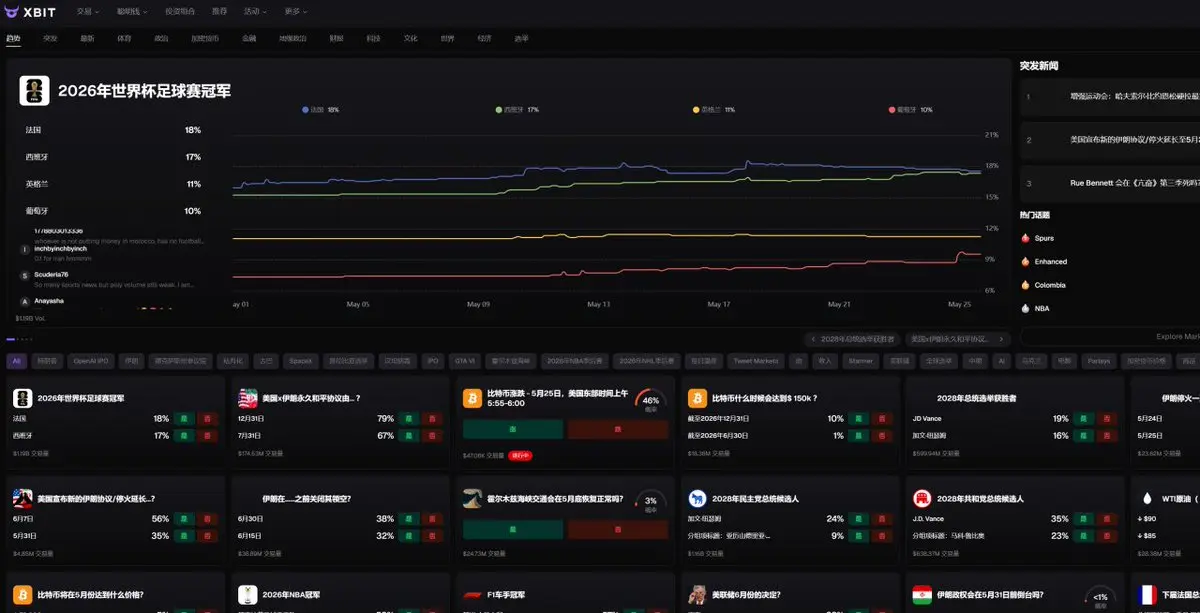Screen dimensions: 1200x613
Task: Click the XBIT logo in the header
Action: coord(30,12)
